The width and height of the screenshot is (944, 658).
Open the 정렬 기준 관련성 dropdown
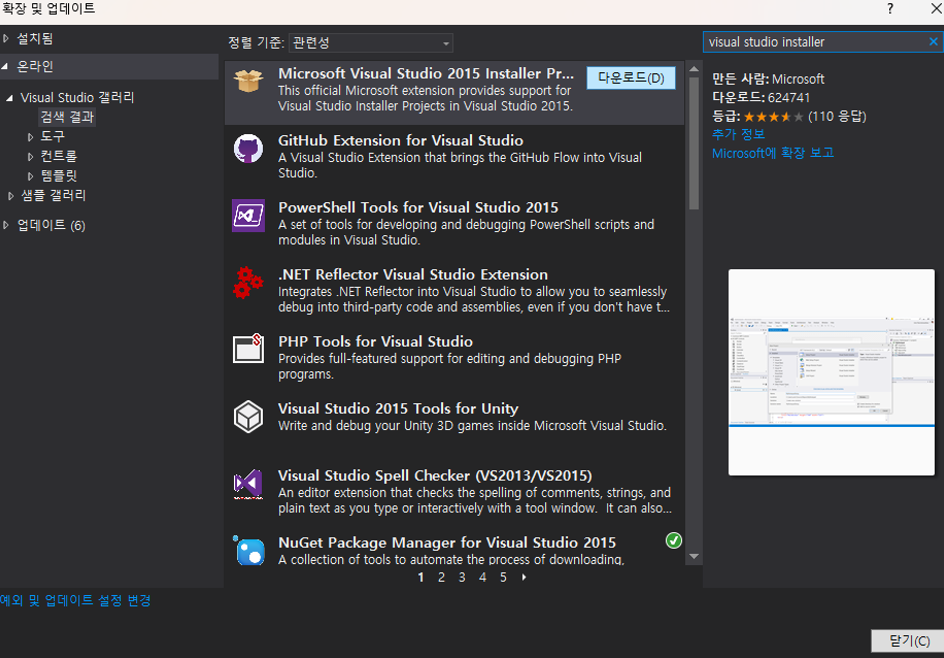[x=371, y=43]
